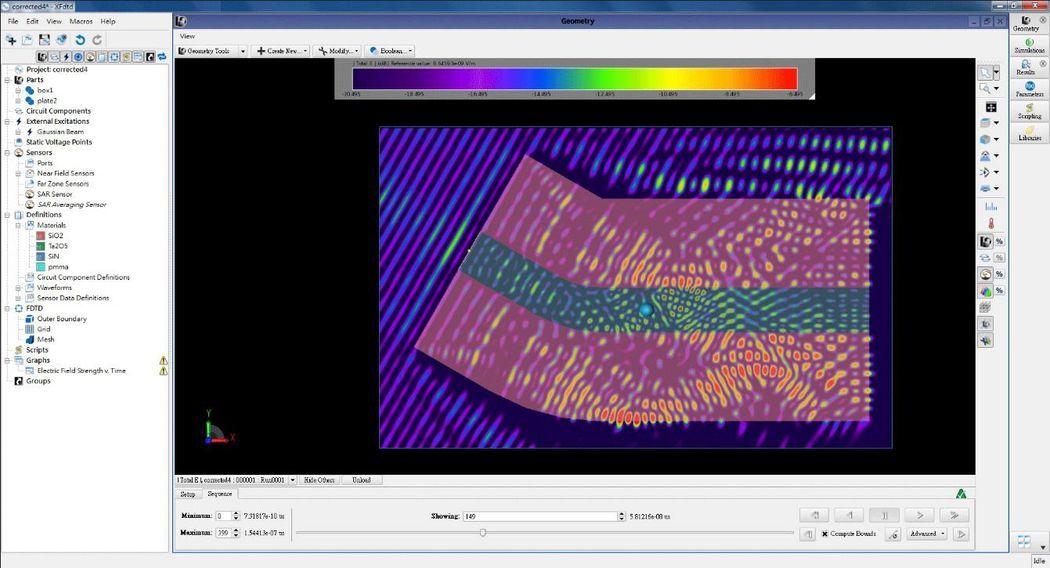Click the percent button next to the color sphere icon

999,291
